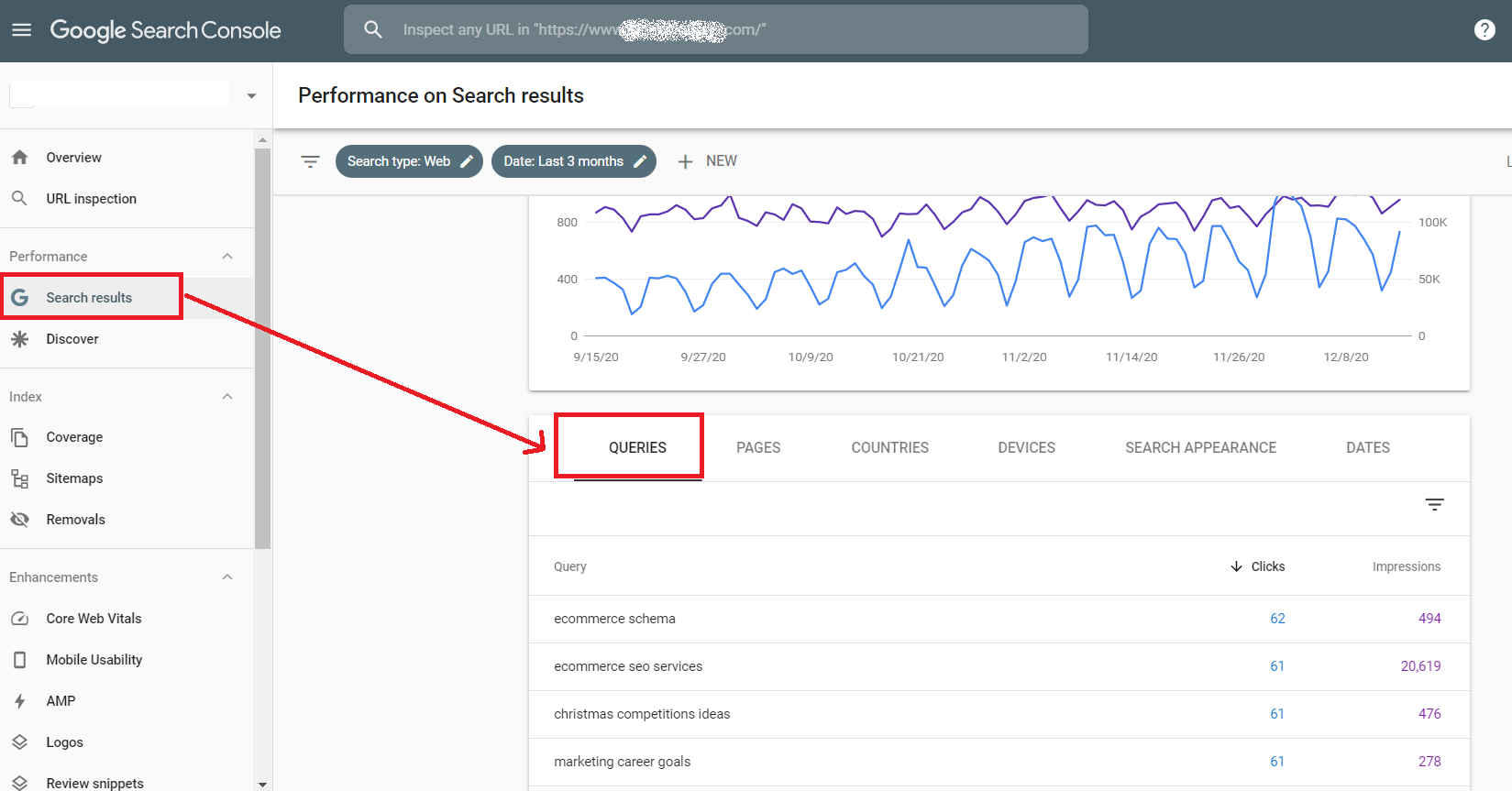Screen dimensions: 1512x791
Task: Collapse the Enhancements section
Action: [x=227, y=577]
